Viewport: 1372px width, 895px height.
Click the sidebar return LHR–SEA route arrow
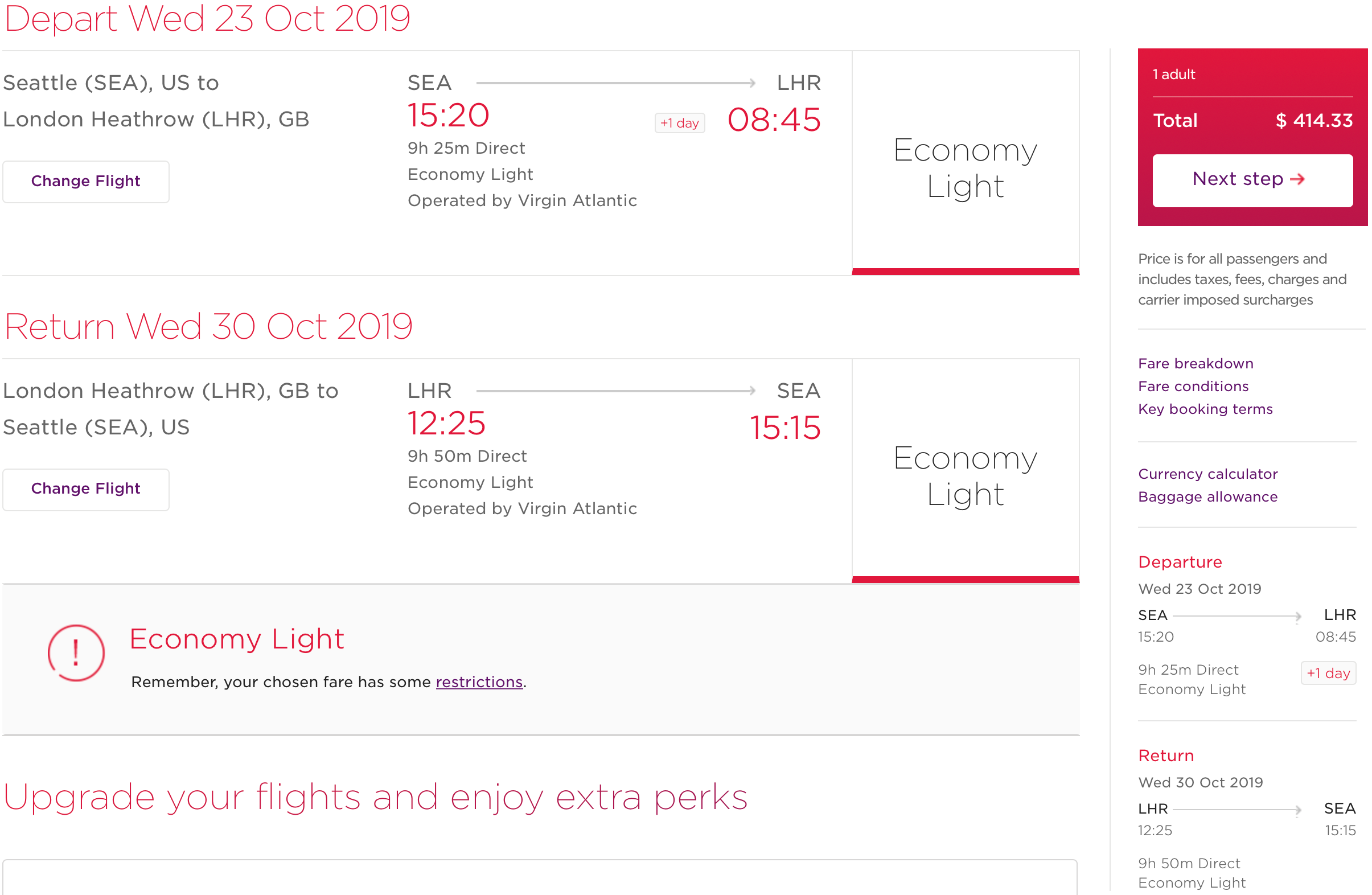[1237, 810]
